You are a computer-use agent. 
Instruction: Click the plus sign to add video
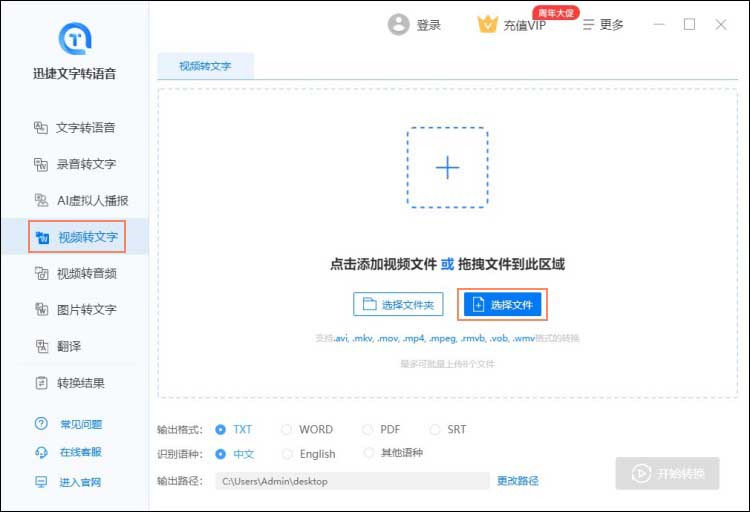click(448, 167)
